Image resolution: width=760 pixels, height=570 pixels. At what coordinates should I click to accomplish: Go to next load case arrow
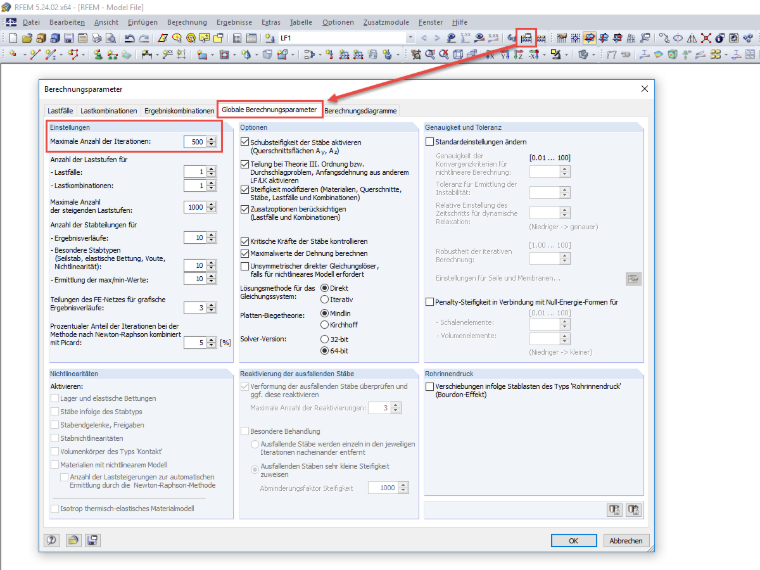437,38
